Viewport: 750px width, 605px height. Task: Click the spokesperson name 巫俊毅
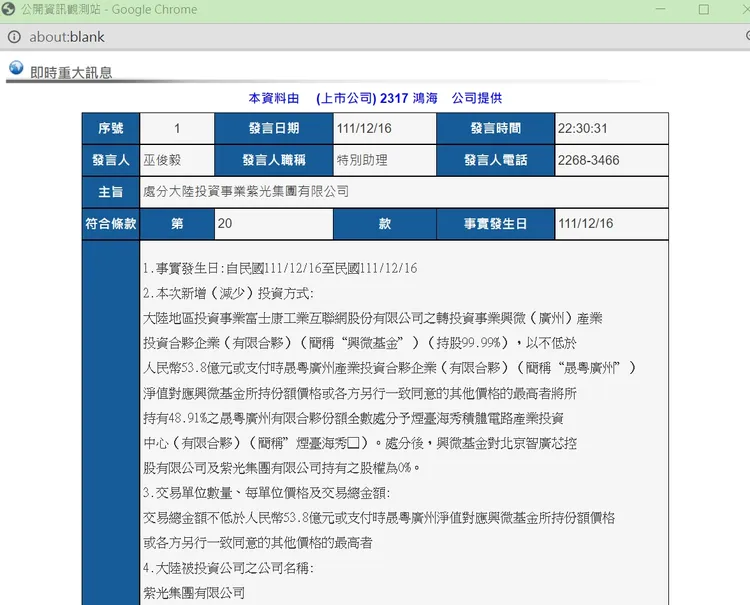pyautogui.click(x=162, y=160)
